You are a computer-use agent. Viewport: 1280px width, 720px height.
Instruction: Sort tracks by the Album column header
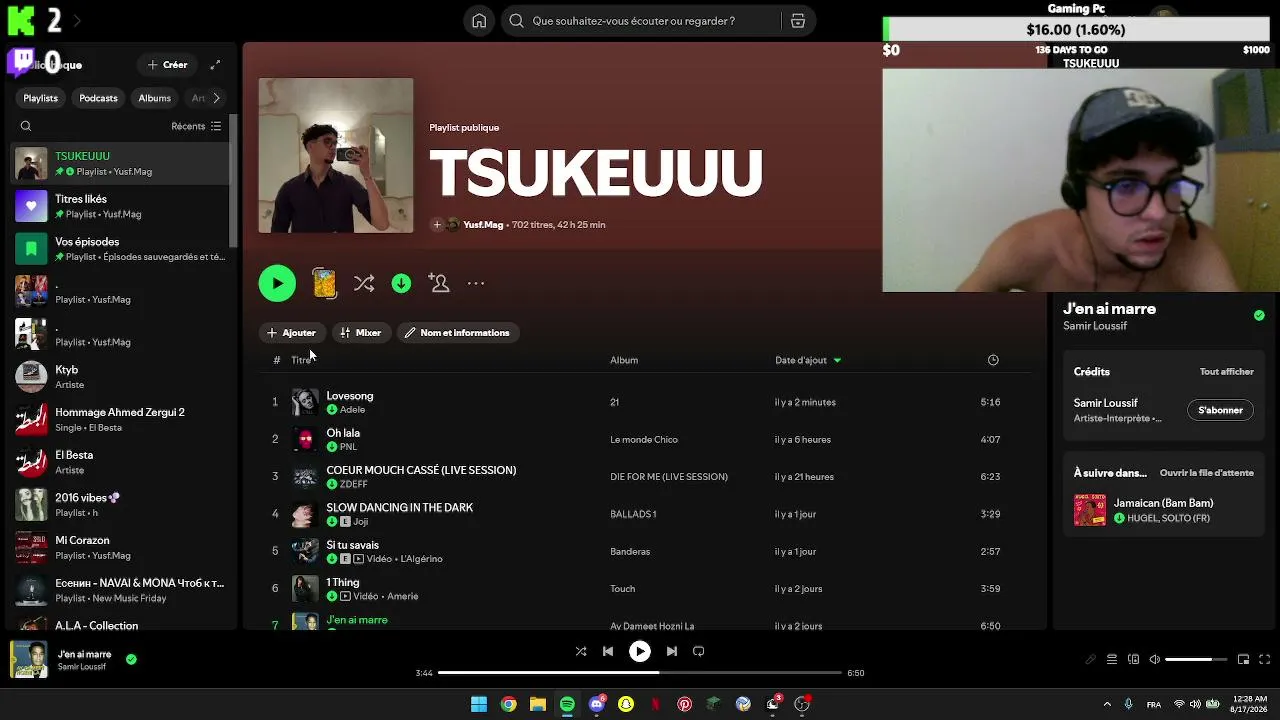pyautogui.click(x=624, y=360)
